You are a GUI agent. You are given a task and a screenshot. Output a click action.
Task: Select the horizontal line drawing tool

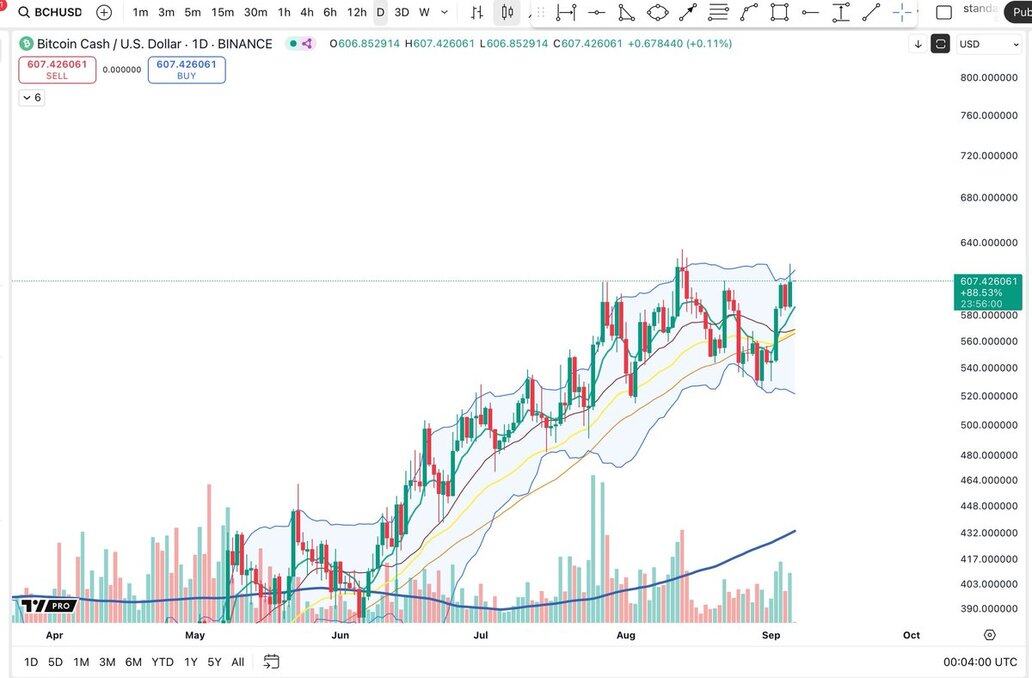pos(596,12)
